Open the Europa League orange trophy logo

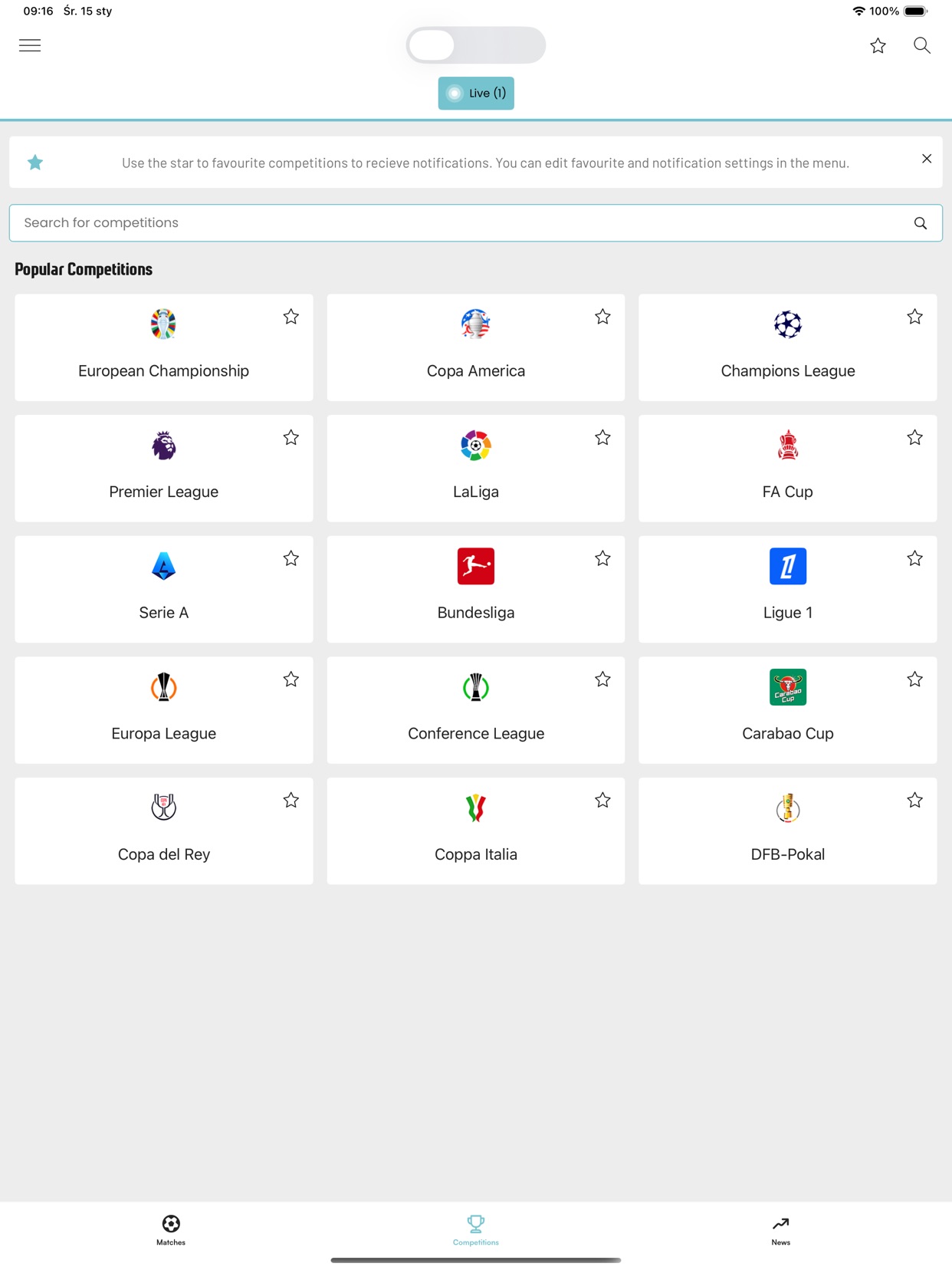pyautogui.click(x=163, y=687)
